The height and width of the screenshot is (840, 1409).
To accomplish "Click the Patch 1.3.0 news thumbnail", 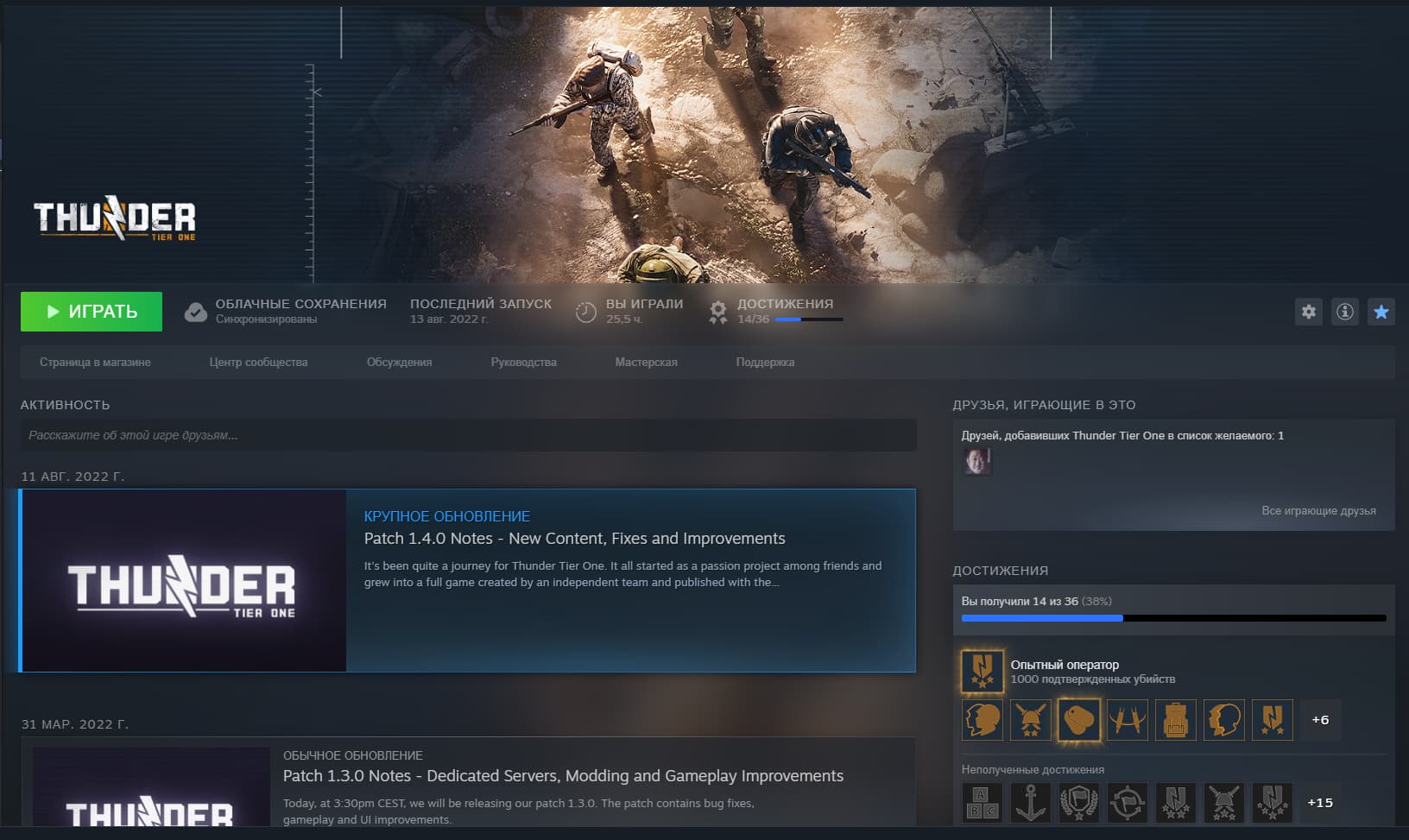I will 151,788.
